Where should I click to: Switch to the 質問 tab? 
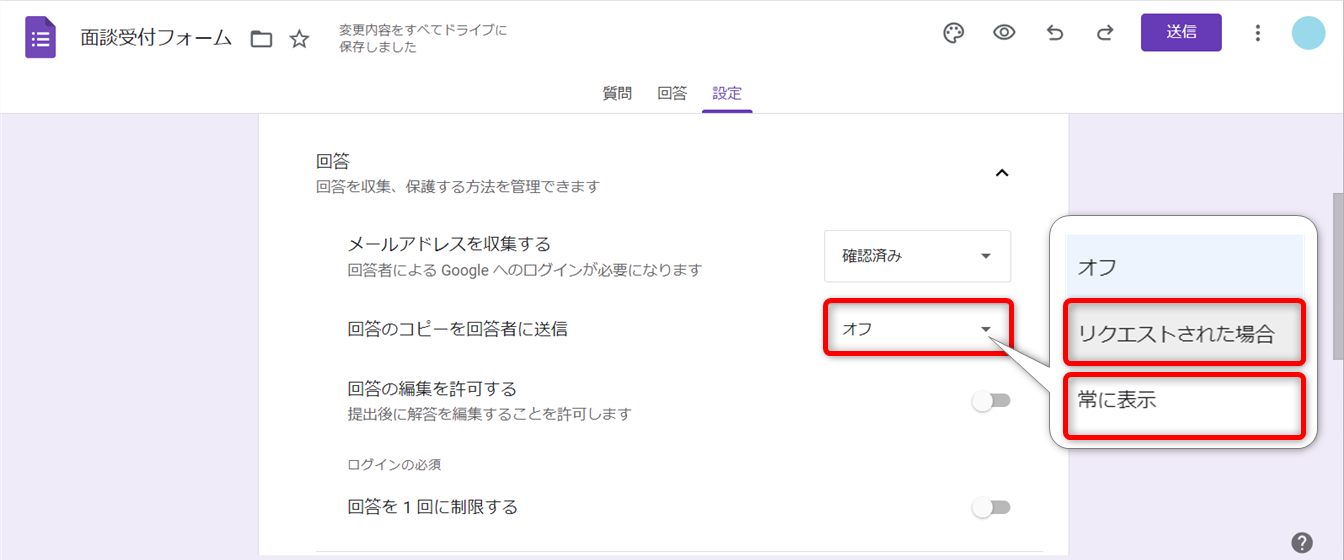617,94
